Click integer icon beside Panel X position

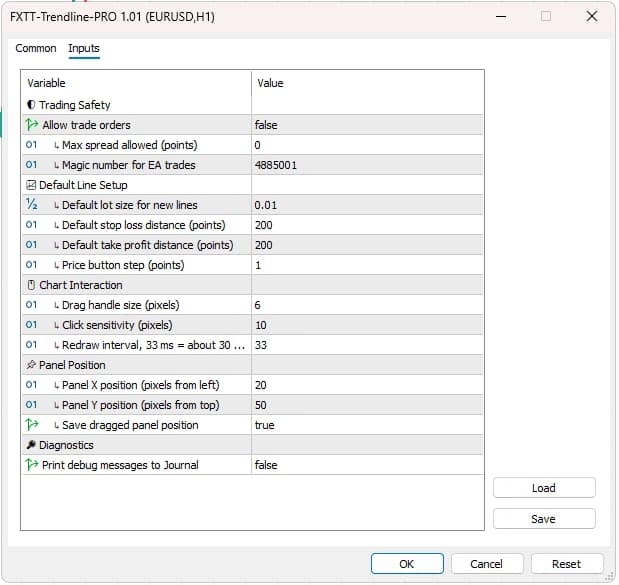(31, 384)
